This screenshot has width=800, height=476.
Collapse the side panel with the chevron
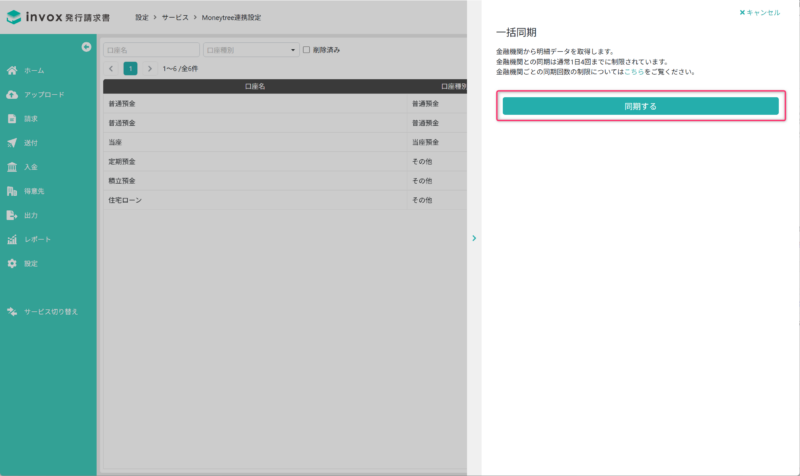pos(474,238)
